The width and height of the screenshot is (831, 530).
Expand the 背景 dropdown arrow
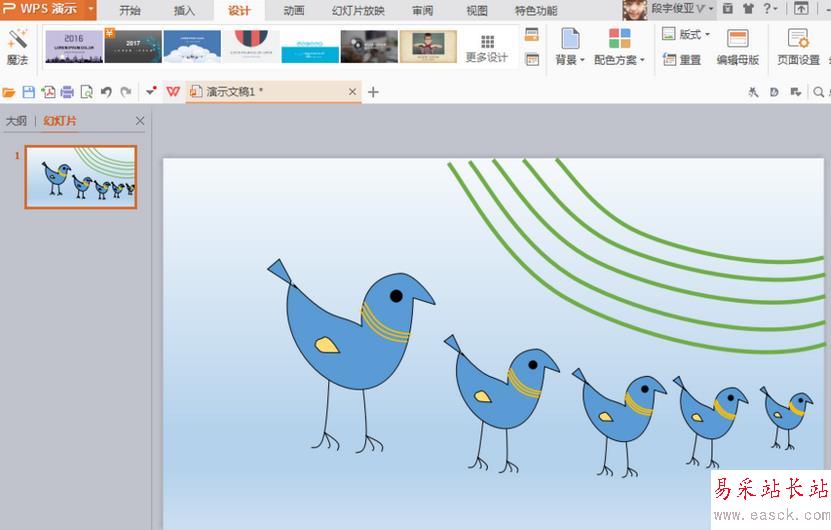pos(582,60)
